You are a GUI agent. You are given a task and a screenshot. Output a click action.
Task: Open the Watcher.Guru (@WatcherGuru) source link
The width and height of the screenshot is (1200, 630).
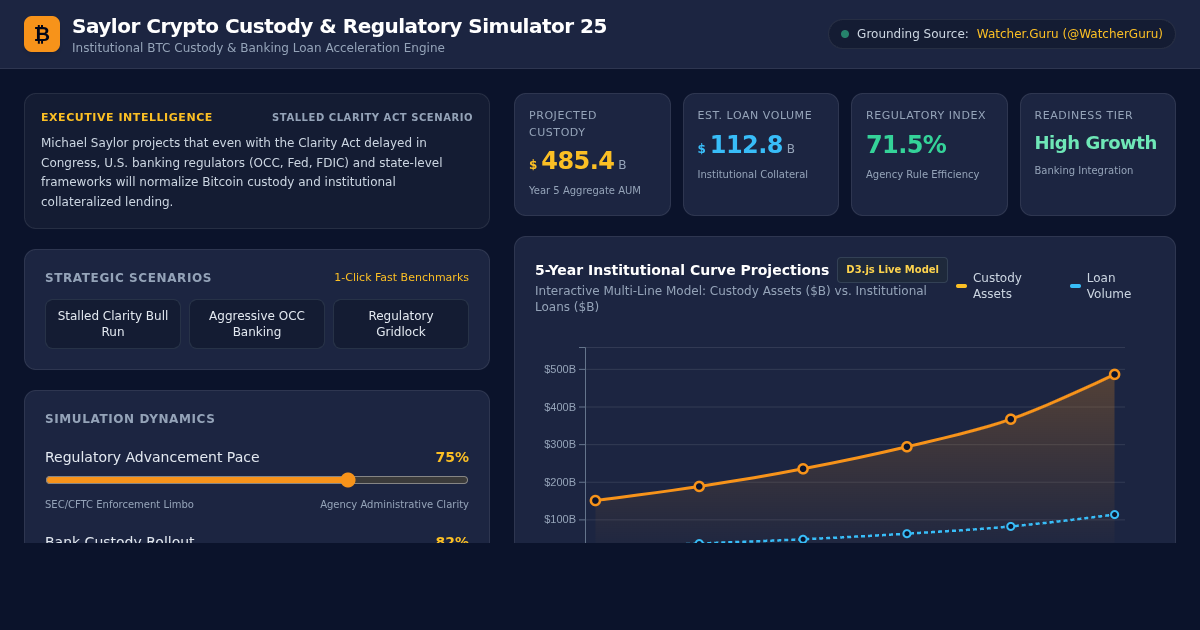point(1069,34)
